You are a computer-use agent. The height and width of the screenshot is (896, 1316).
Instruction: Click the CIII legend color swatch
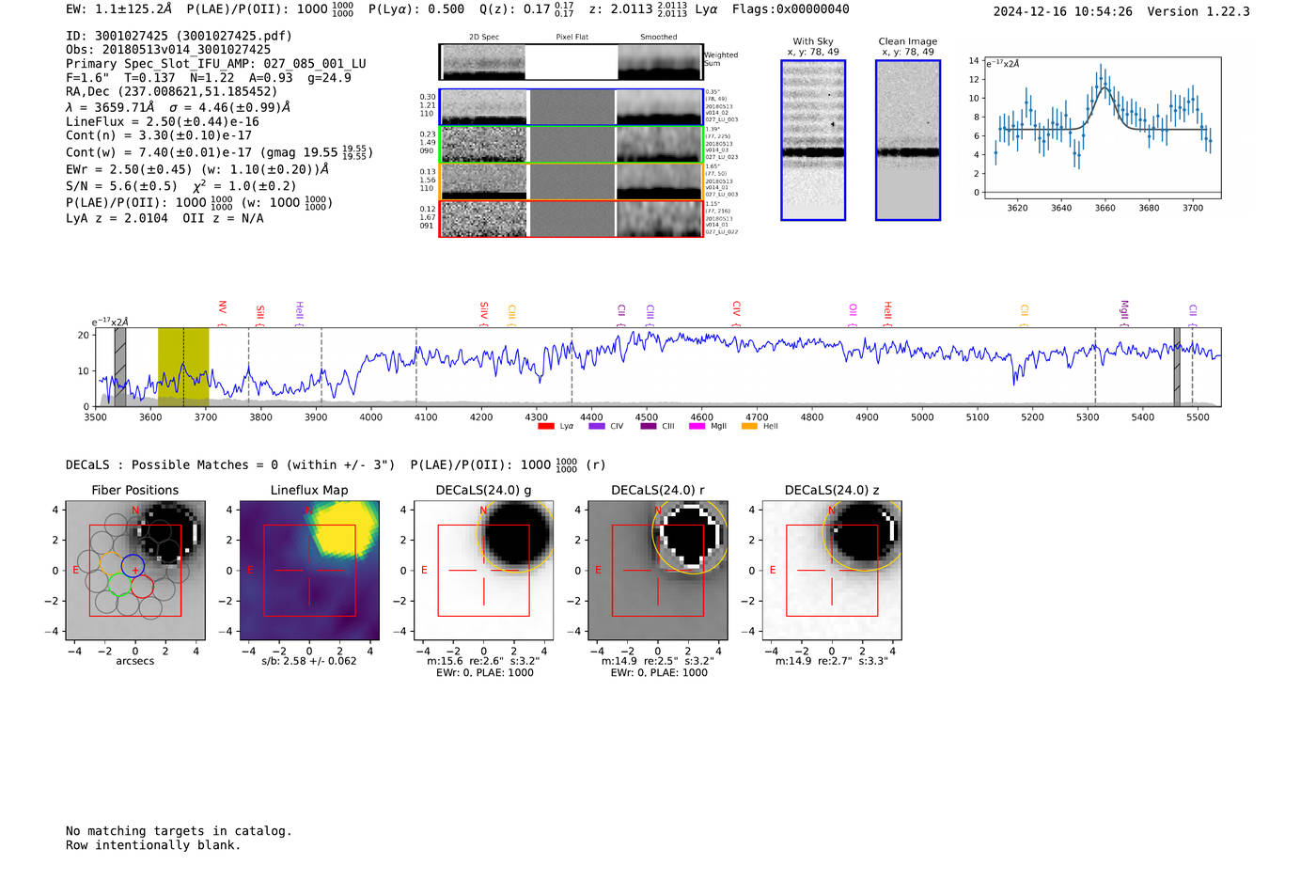tap(649, 426)
